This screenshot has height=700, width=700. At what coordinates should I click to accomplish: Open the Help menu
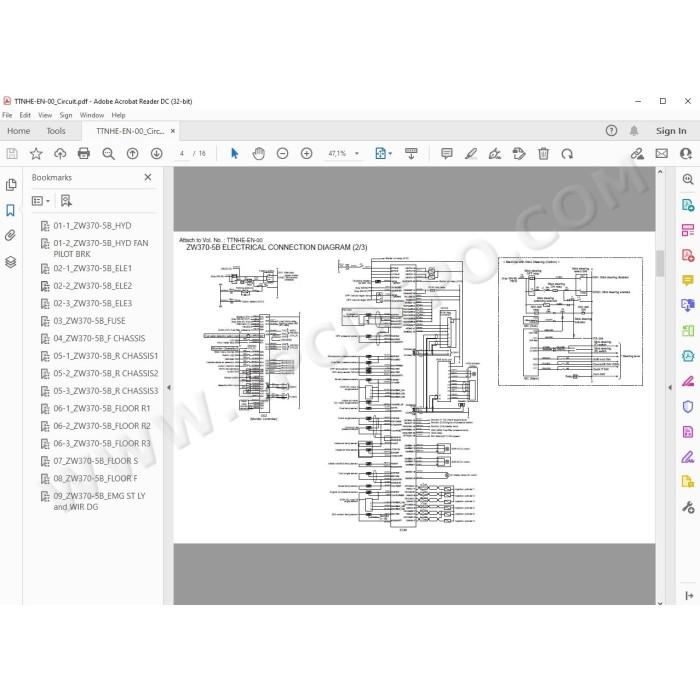click(118, 115)
